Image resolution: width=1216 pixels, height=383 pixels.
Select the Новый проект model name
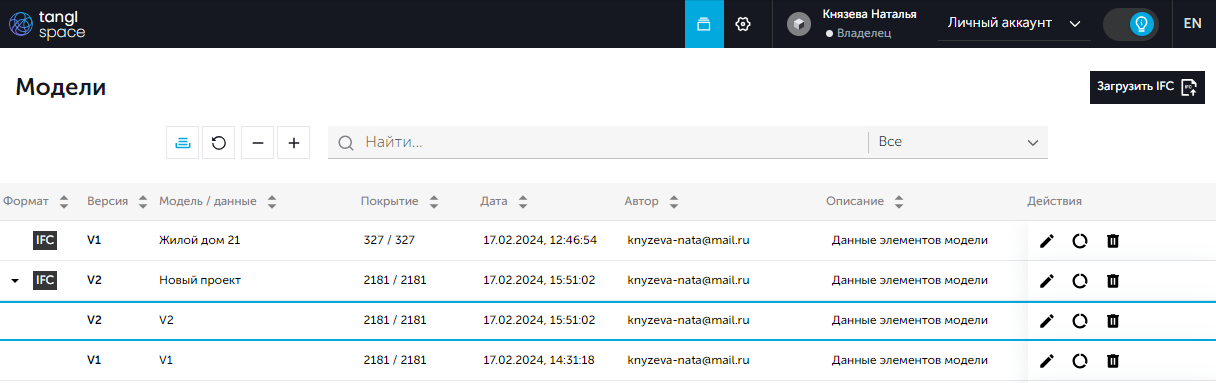[200, 280]
